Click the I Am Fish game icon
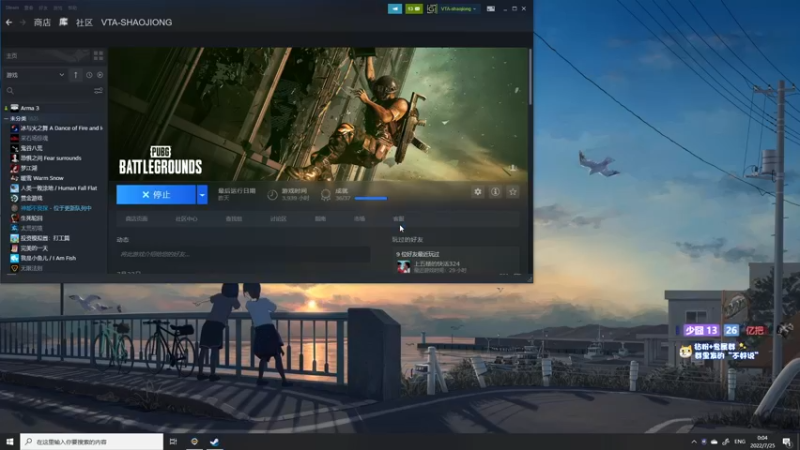Image resolution: width=800 pixels, height=450 pixels. [x=14, y=258]
